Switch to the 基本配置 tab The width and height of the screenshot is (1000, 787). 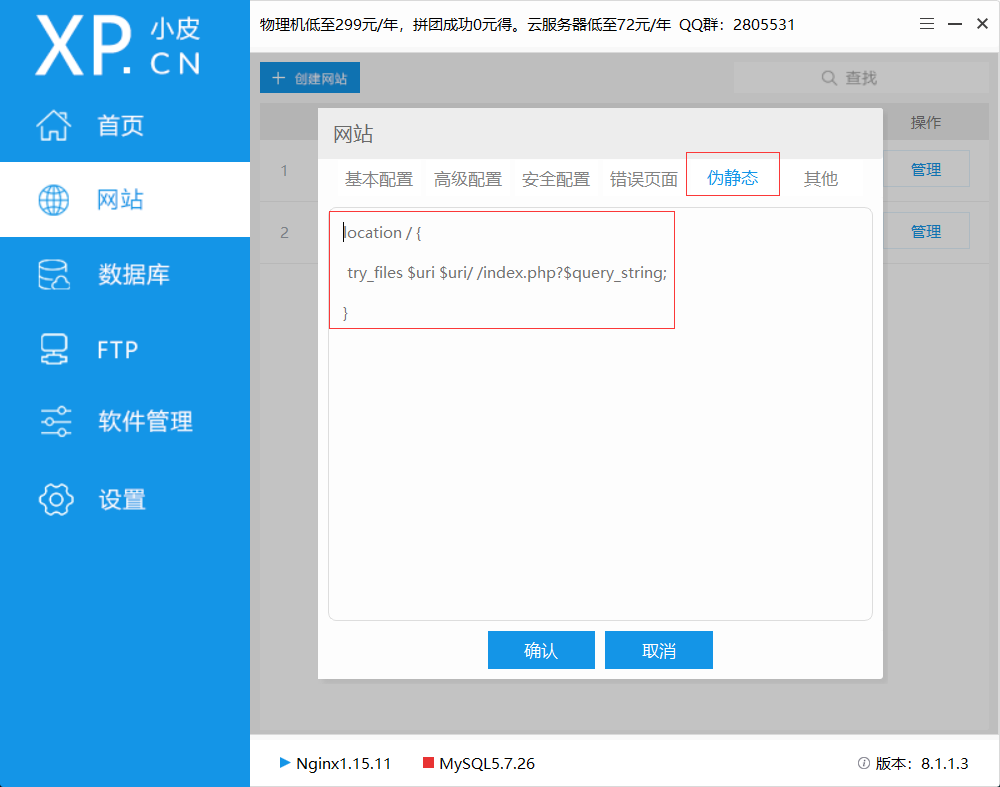point(378,180)
